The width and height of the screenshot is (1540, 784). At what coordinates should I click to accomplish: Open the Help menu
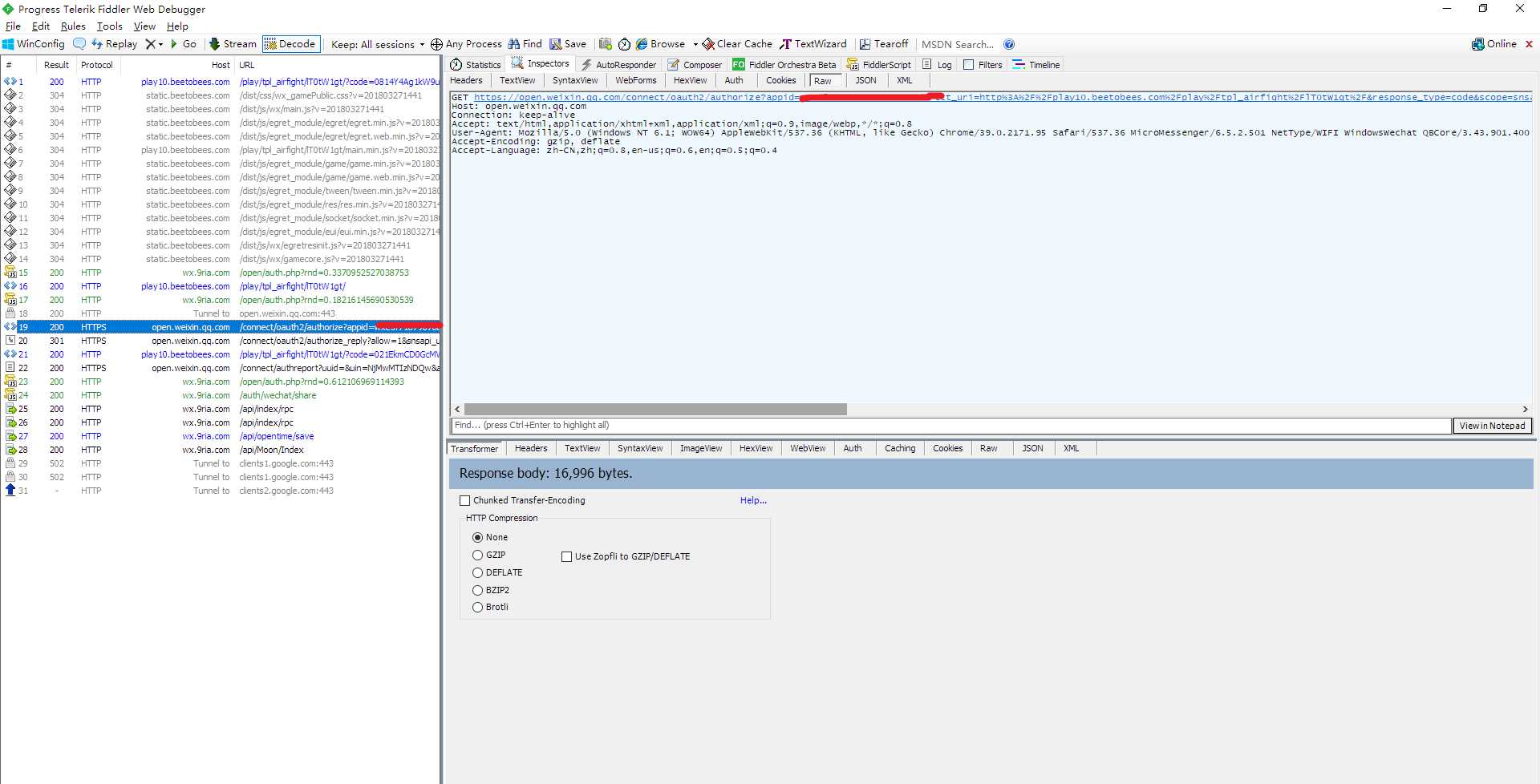pos(177,26)
